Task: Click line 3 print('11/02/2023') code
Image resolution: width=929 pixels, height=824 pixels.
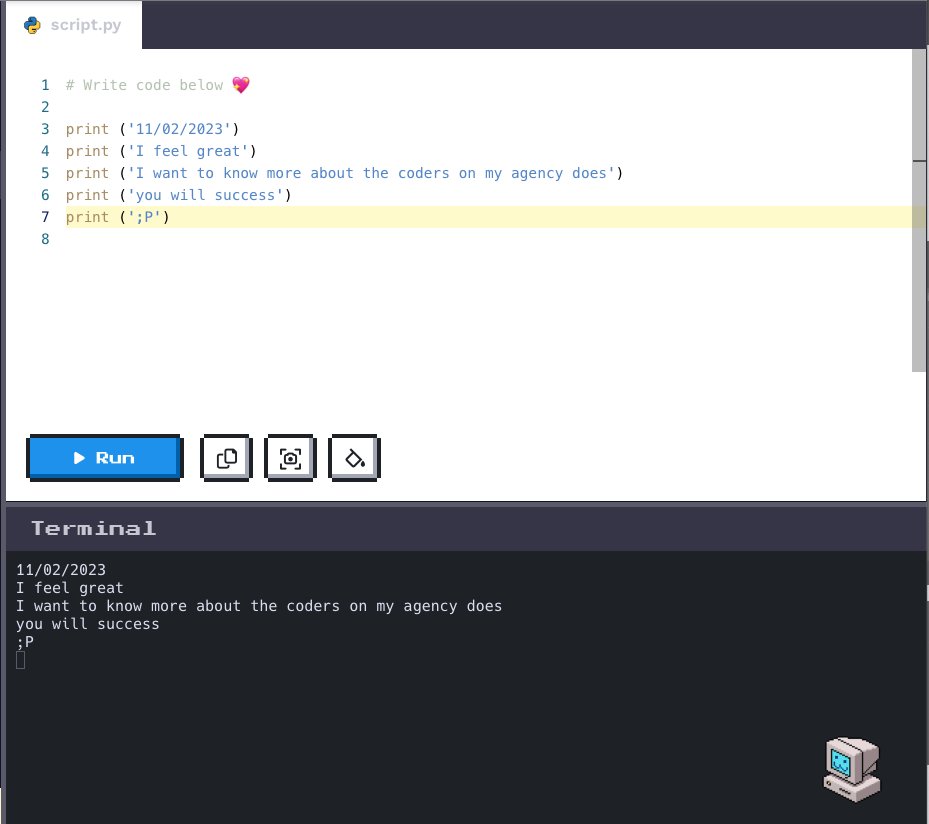Action: 152,129
